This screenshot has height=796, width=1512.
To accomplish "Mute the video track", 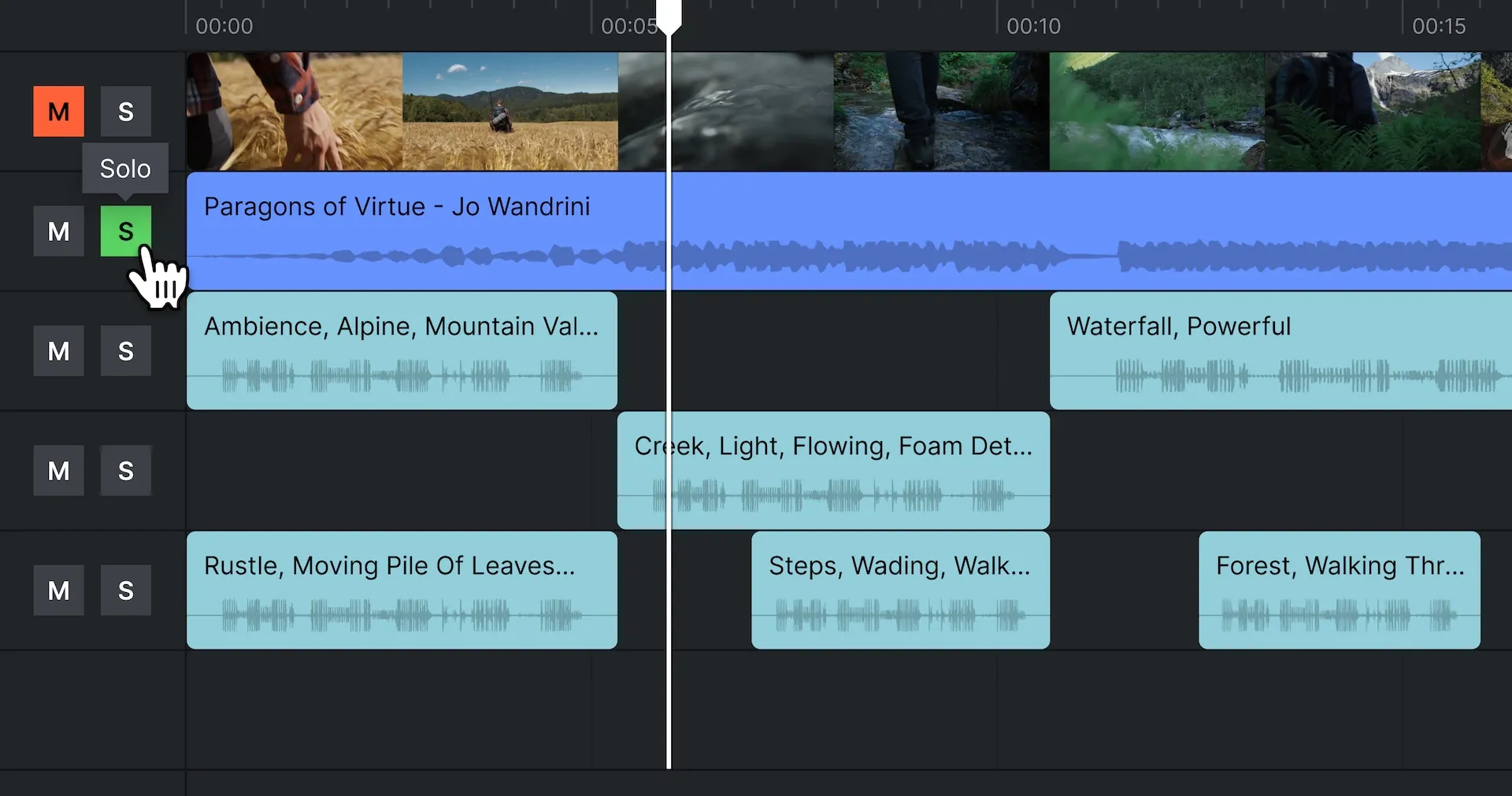I will (58, 111).
